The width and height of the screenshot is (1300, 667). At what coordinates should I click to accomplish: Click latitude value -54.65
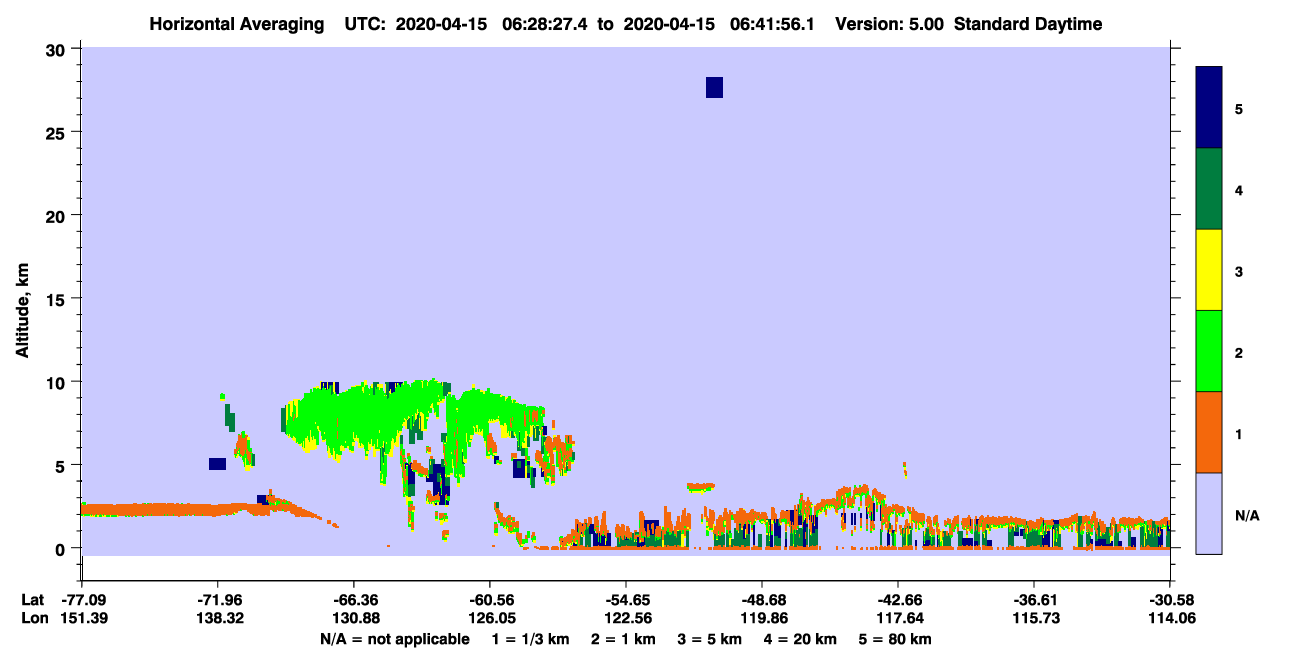tap(626, 600)
